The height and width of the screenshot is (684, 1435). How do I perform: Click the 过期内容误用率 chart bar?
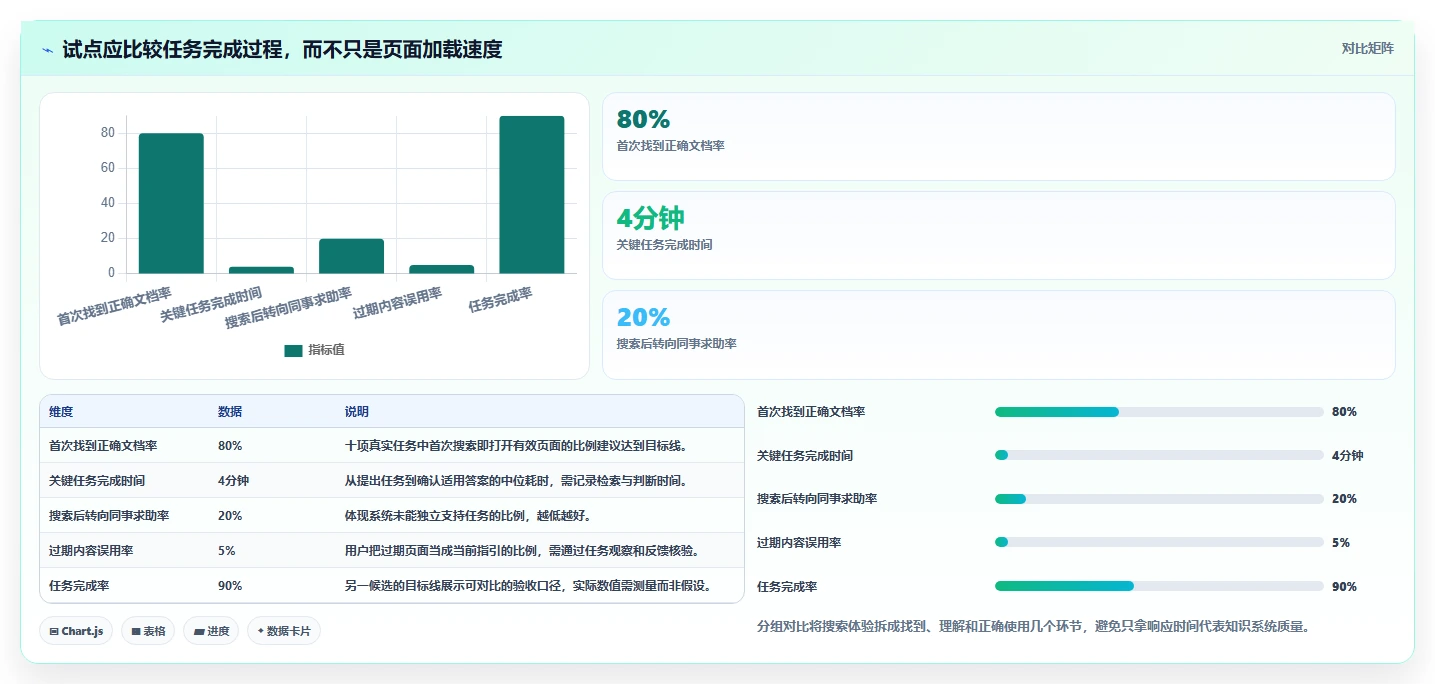coord(442,269)
